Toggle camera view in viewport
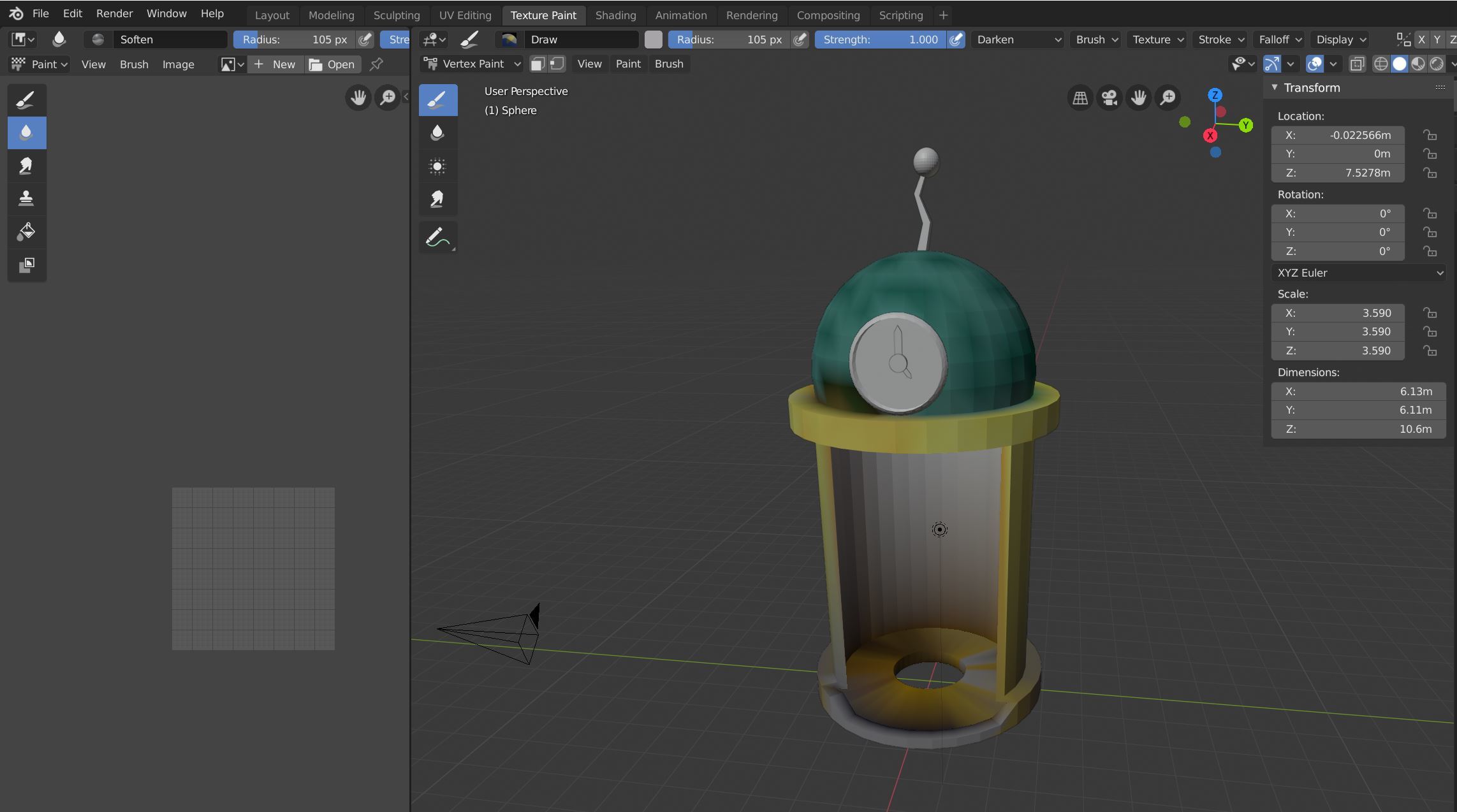This screenshot has height=812, width=1457. pyautogui.click(x=1109, y=98)
